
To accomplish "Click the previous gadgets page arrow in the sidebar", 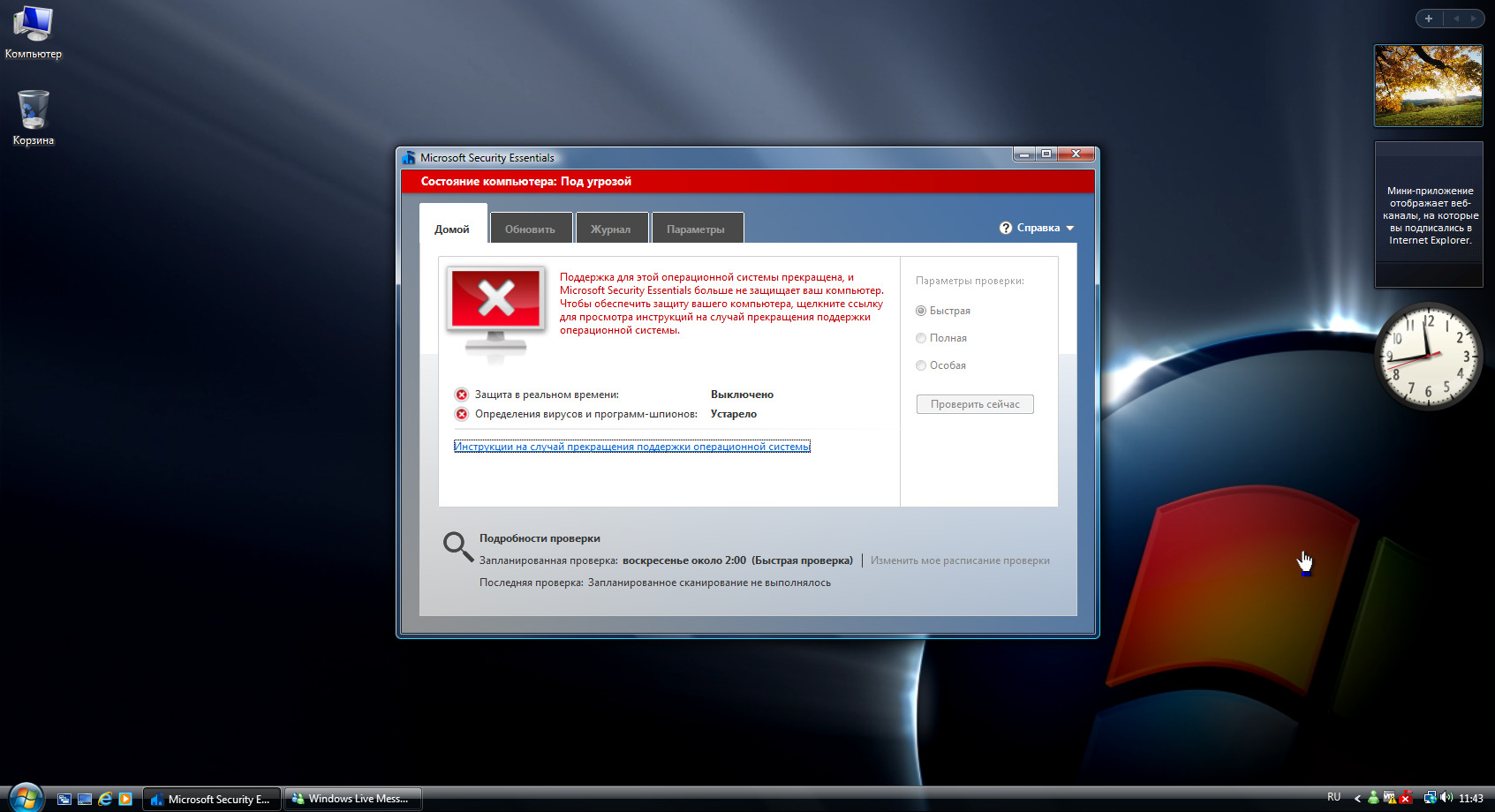I will 1456,19.
